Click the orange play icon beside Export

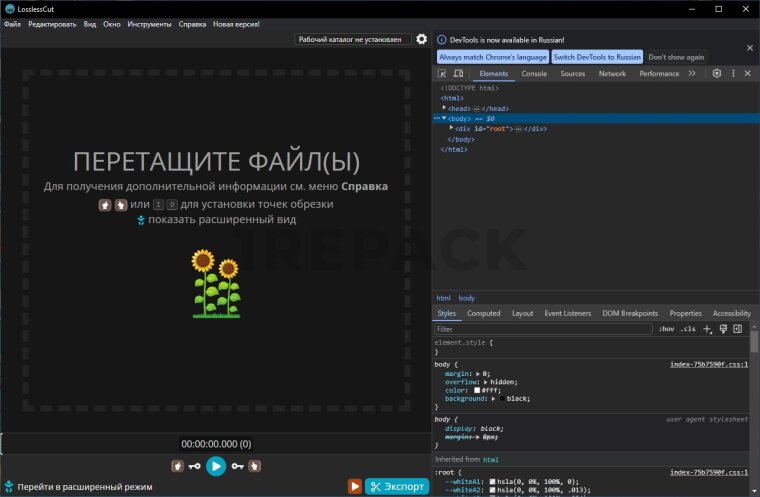pos(355,486)
